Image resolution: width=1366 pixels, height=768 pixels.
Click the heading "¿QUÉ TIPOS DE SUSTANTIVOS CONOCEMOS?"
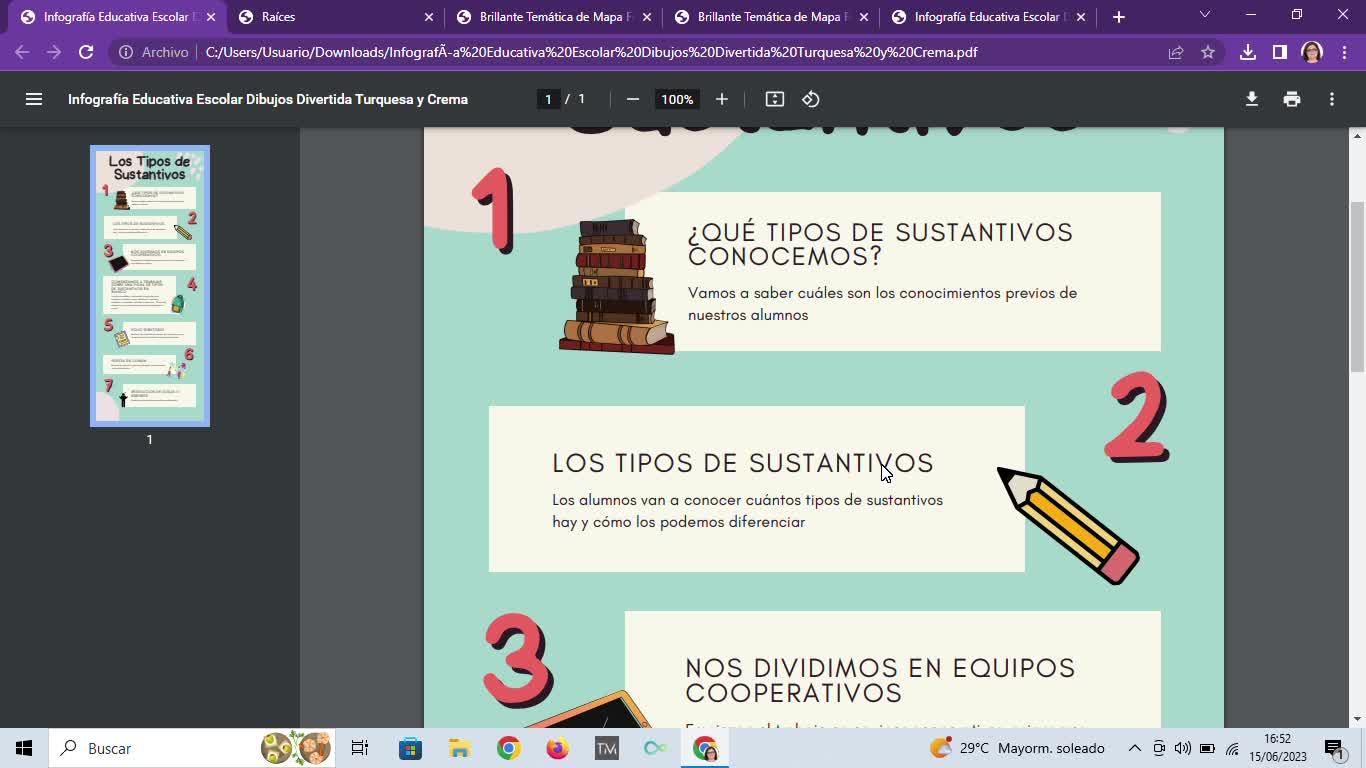pyautogui.click(x=880, y=244)
